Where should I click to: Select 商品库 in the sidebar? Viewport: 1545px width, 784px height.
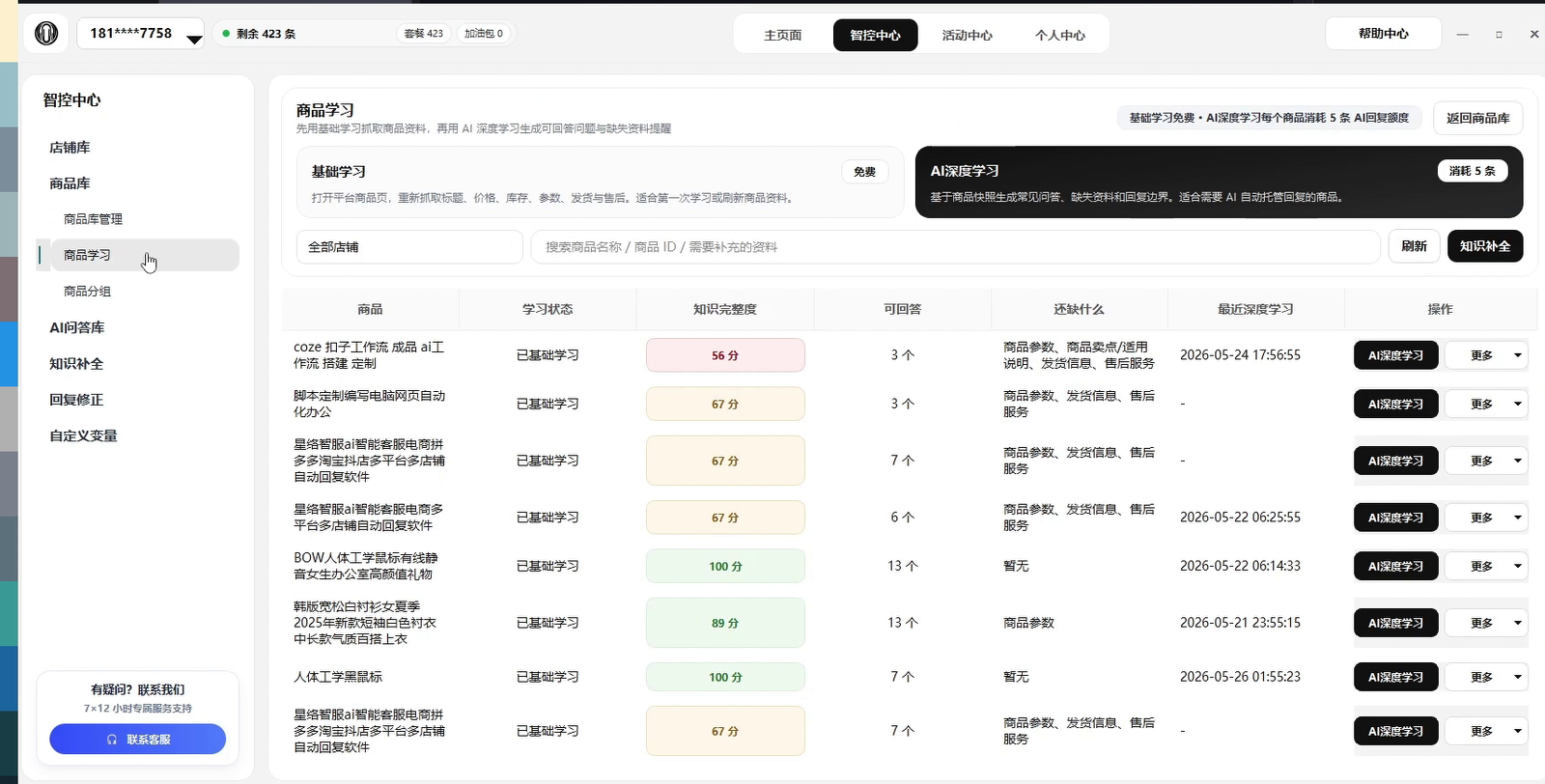click(x=70, y=183)
